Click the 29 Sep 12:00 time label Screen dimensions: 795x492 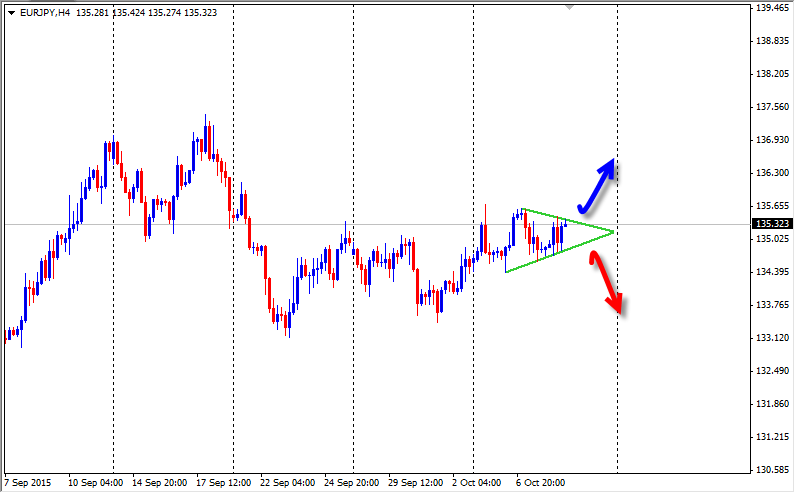point(415,482)
